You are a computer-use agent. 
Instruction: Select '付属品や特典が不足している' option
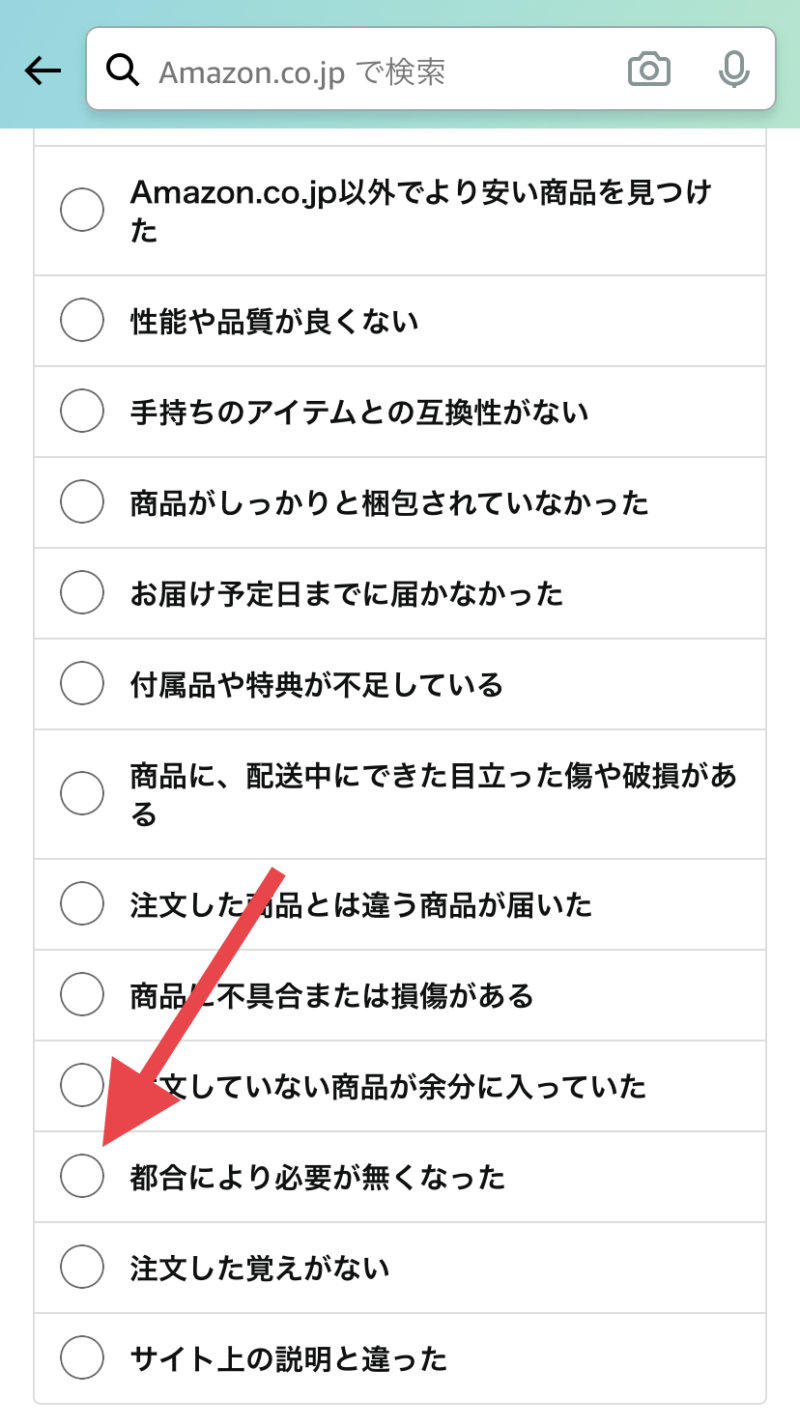pyautogui.click(x=82, y=684)
